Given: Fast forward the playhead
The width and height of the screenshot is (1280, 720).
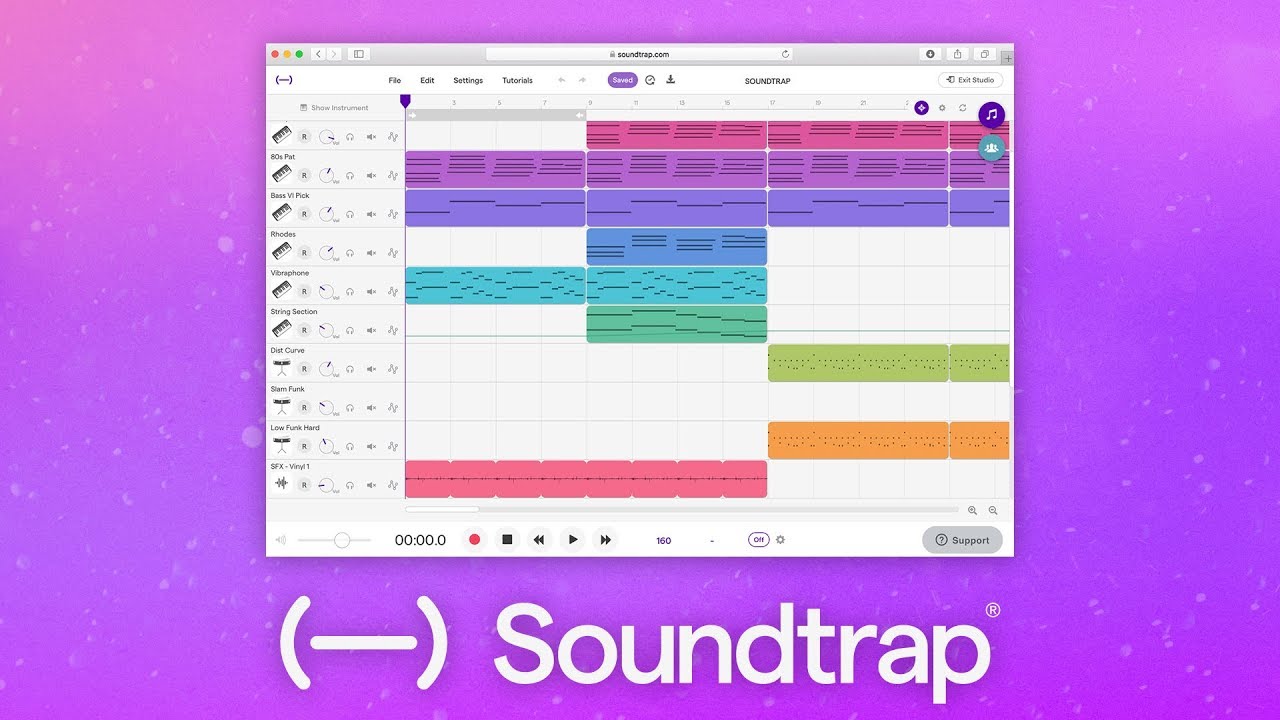Looking at the screenshot, I should tap(605, 539).
